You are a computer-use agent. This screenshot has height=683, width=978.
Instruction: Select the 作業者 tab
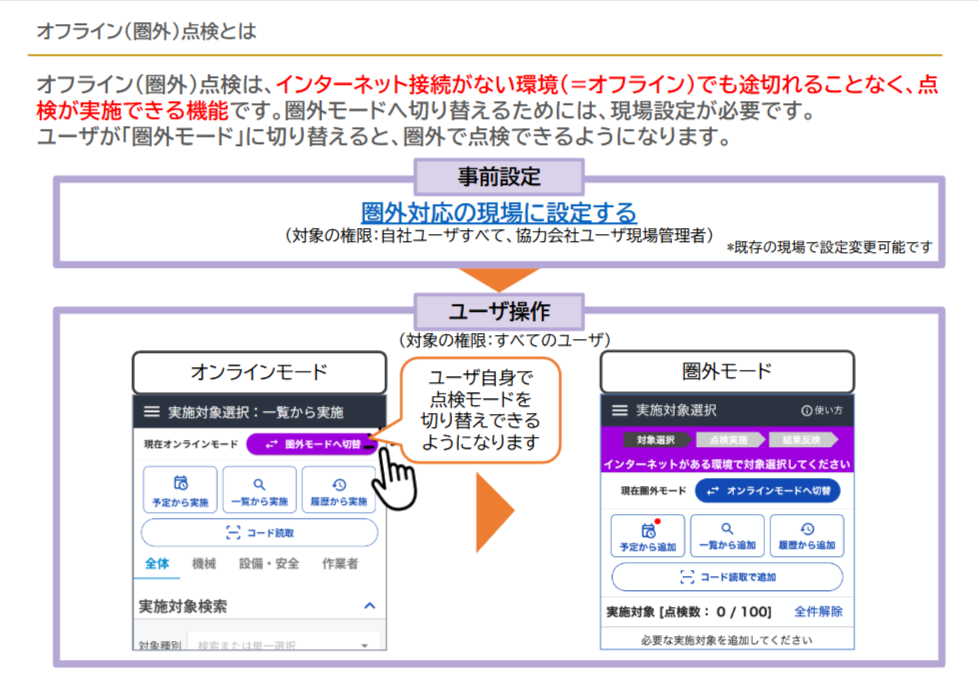tap(340, 564)
